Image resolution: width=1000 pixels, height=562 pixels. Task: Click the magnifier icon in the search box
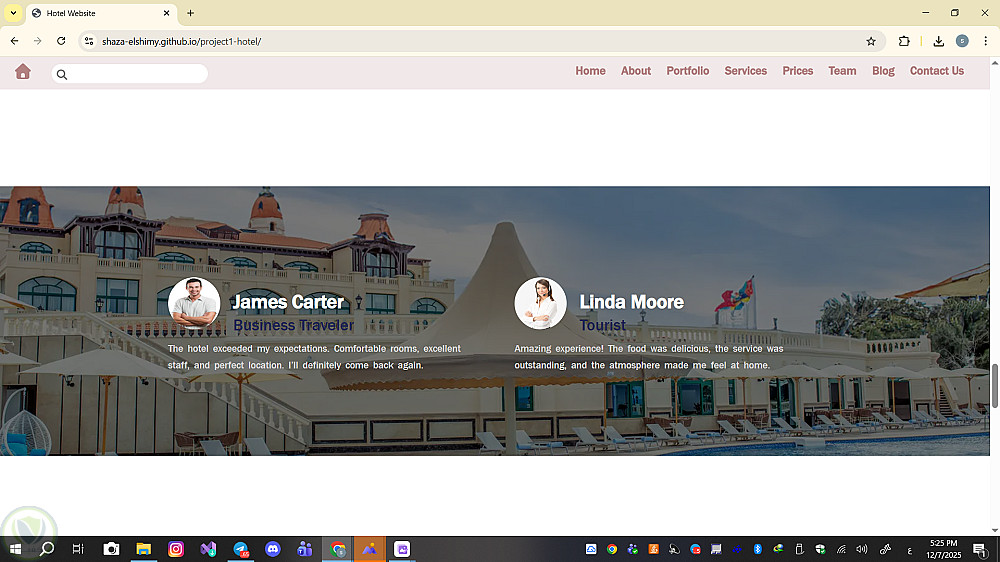[x=62, y=75]
